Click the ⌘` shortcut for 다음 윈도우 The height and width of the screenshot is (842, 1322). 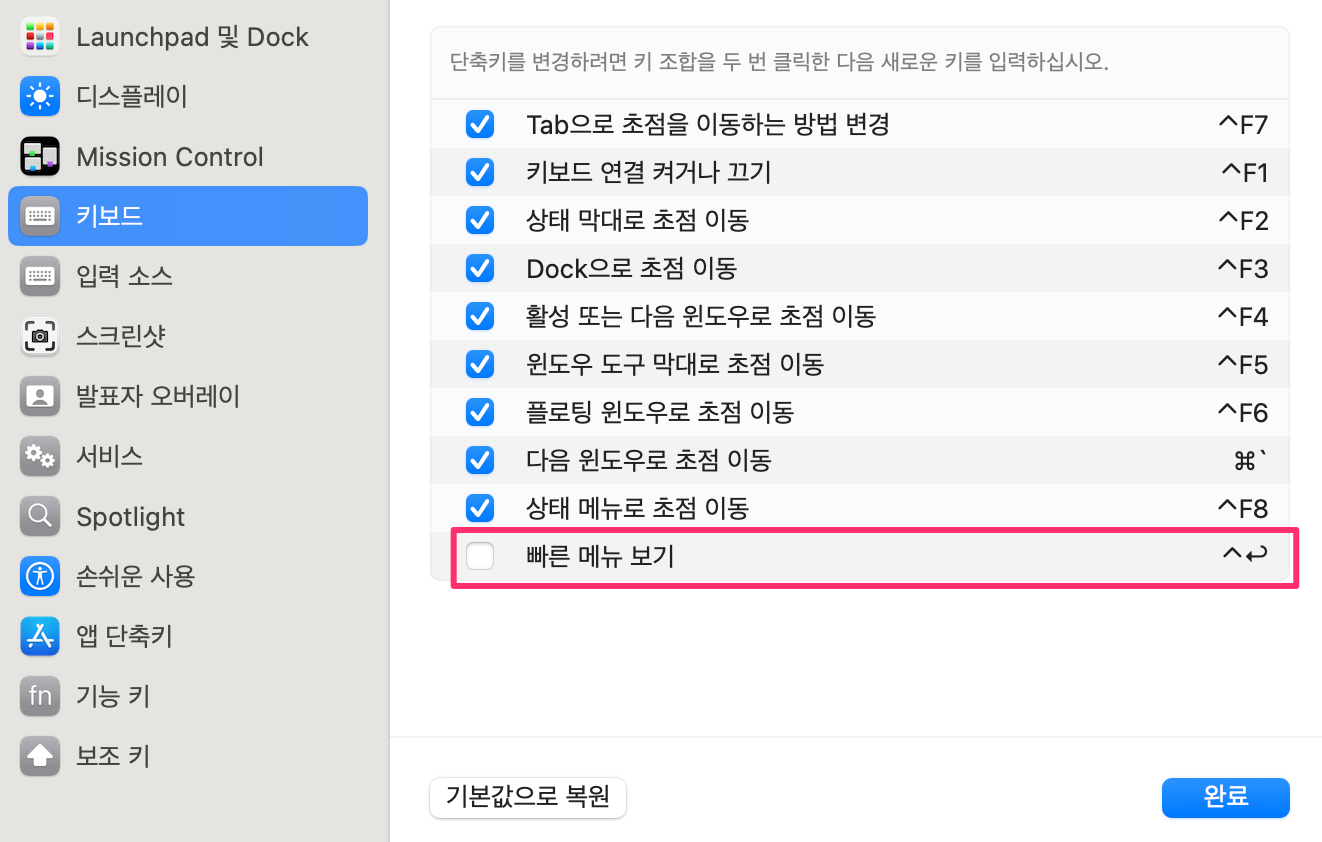tap(1251, 461)
